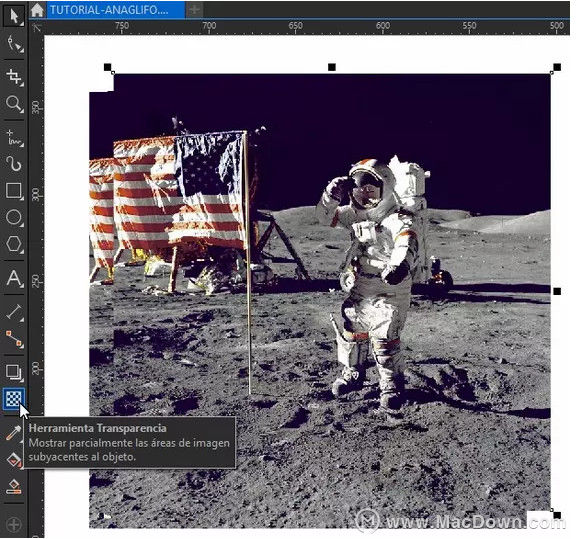Viewport: 576px width, 539px height.
Task: Select the Parallel Dimension line tool
Action: (14, 312)
